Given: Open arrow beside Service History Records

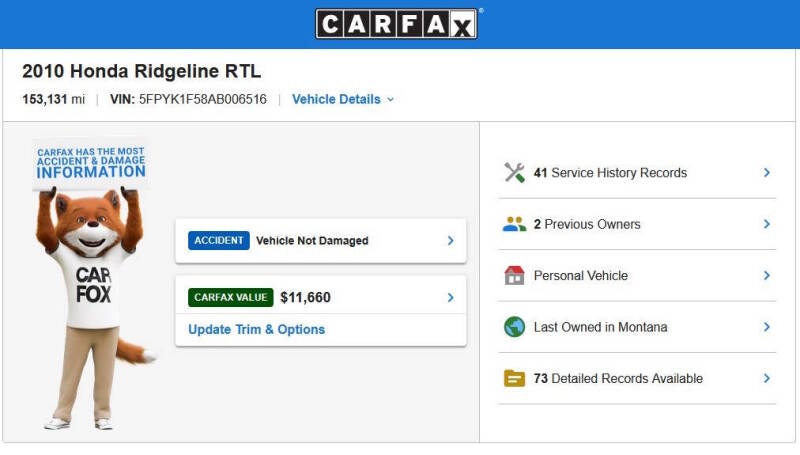Looking at the screenshot, I should click(x=766, y=172).
